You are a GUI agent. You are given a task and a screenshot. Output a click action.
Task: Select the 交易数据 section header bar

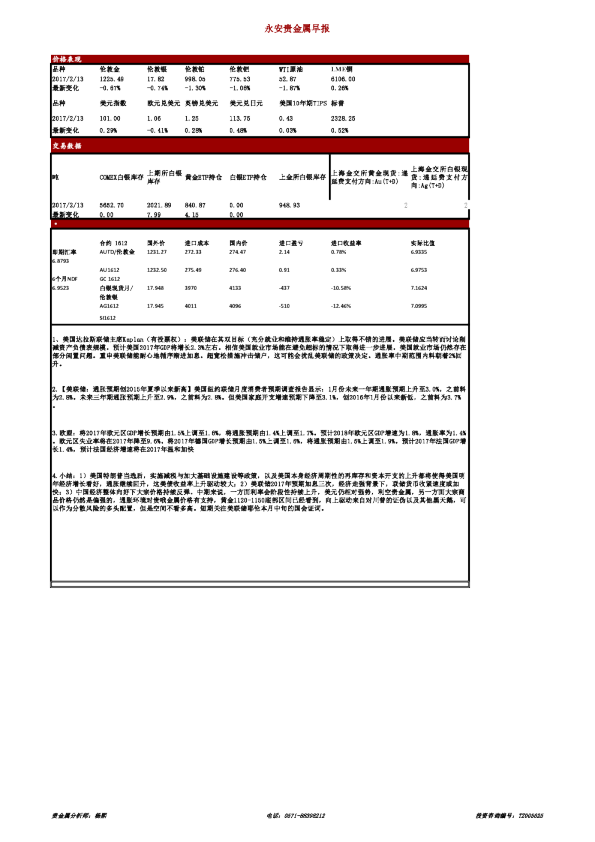(260, 146)
